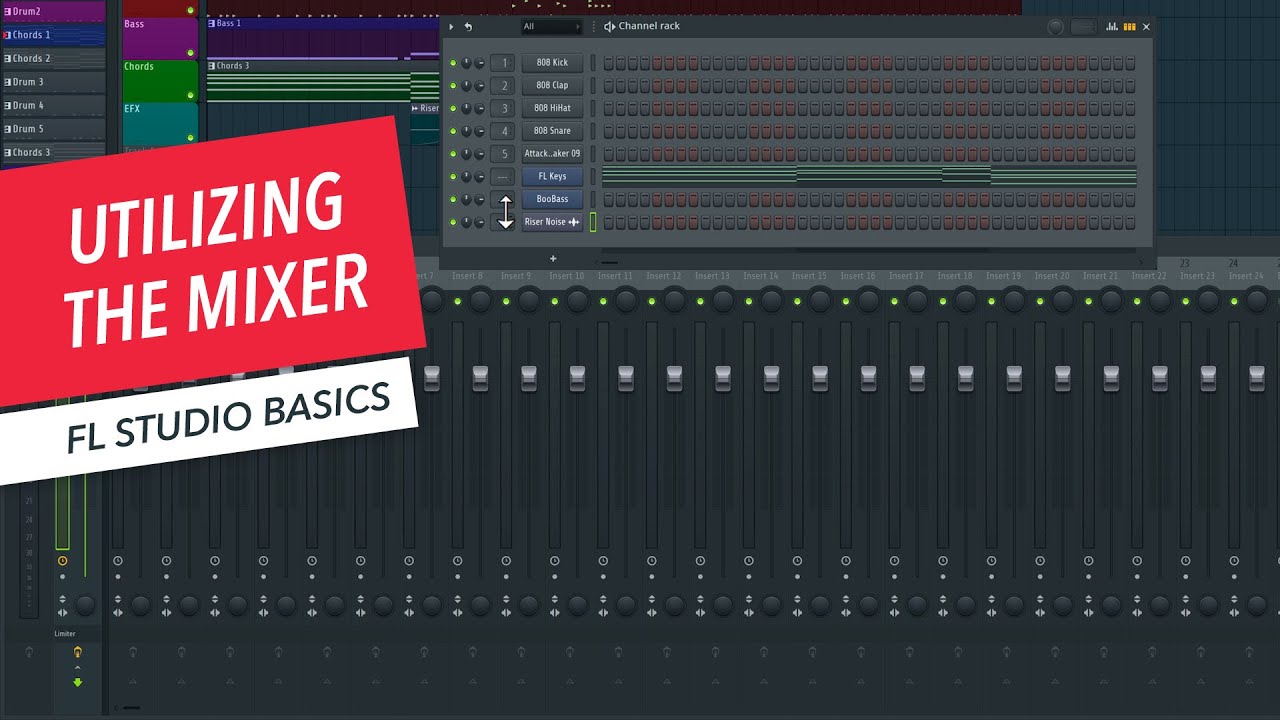This screenshot has width=1280, height=720.
Task: Open the Bass 1 clip menu icon
Action: point(212,23)
